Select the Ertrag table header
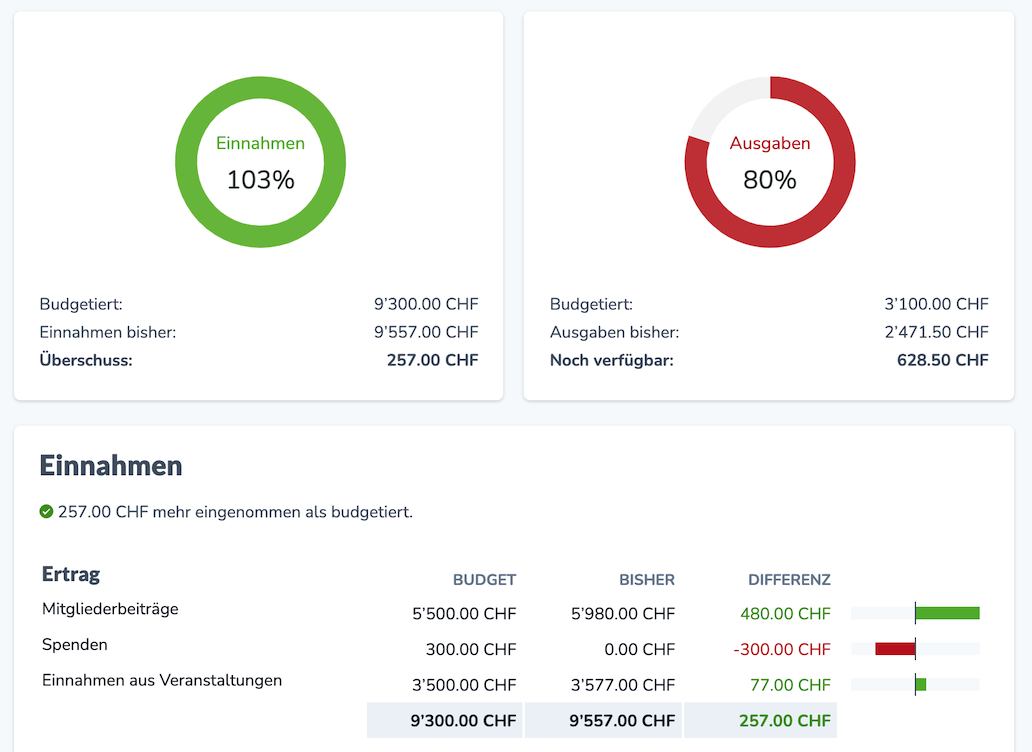 [x=70, y=574]
